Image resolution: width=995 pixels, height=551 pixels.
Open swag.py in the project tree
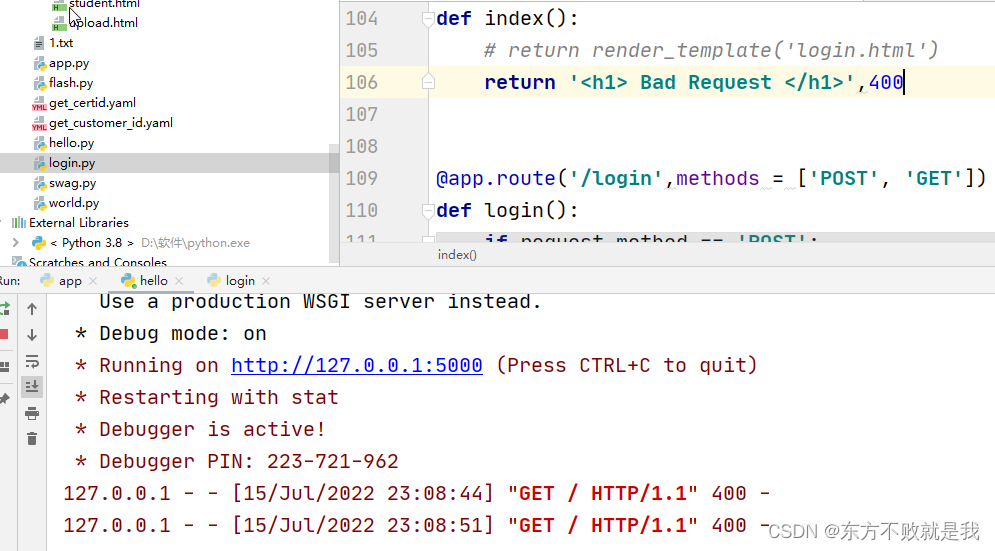click(73, 183)
